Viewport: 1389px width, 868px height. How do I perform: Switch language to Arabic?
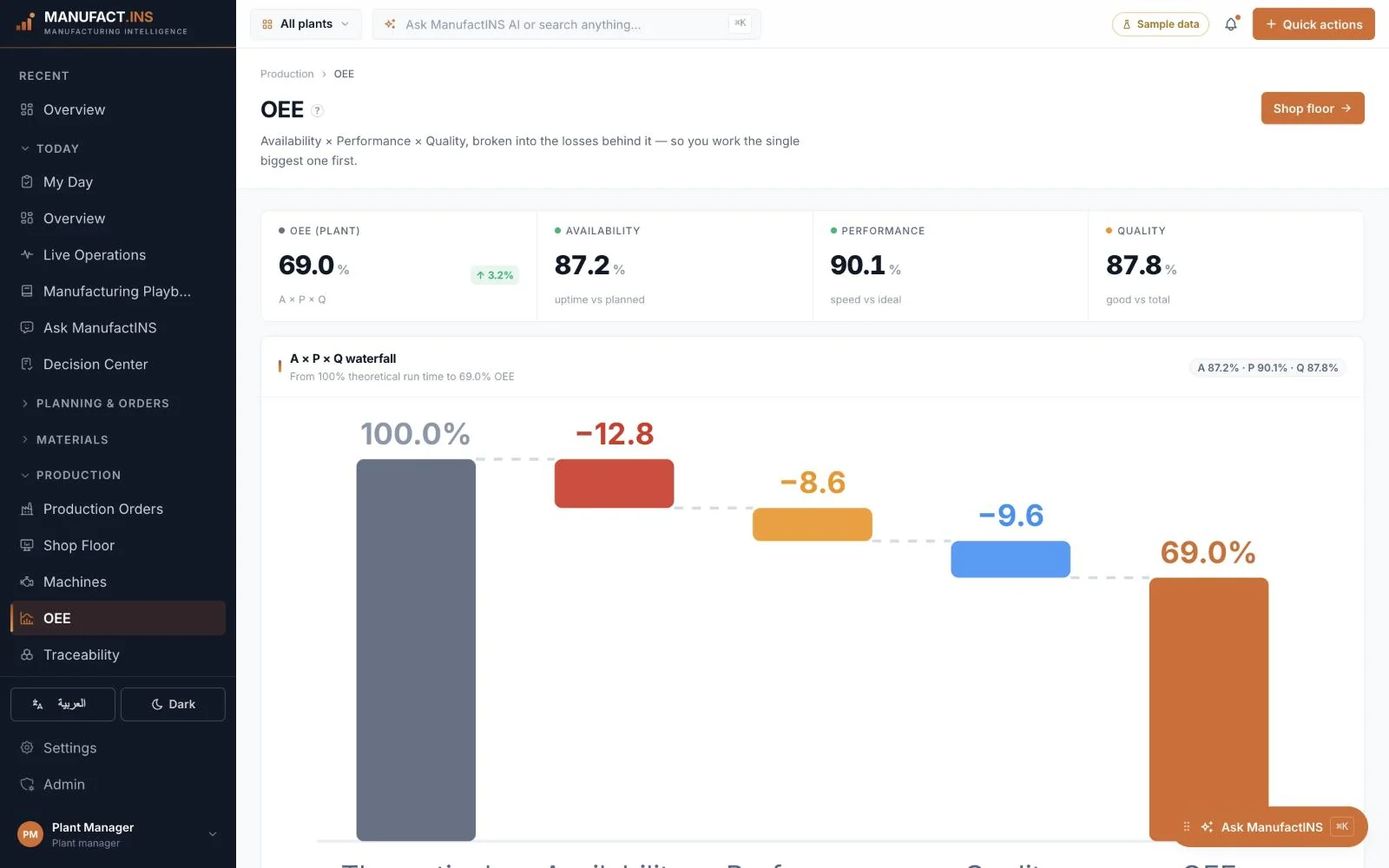pos(63,704)
